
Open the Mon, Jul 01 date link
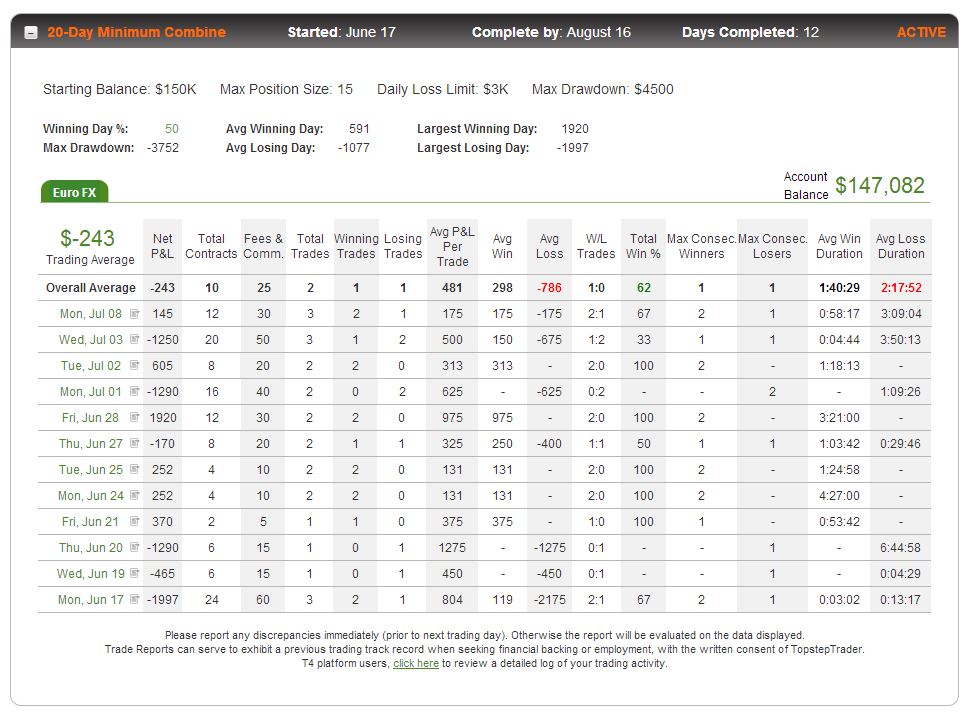[x=91, y=391]
